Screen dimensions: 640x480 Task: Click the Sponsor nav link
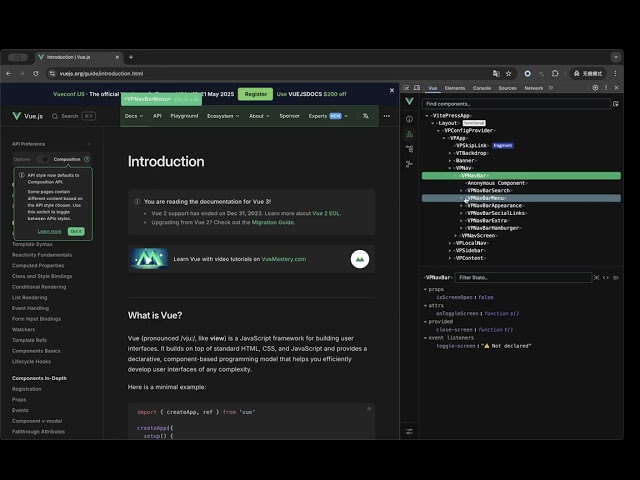[x=289, y=116]
